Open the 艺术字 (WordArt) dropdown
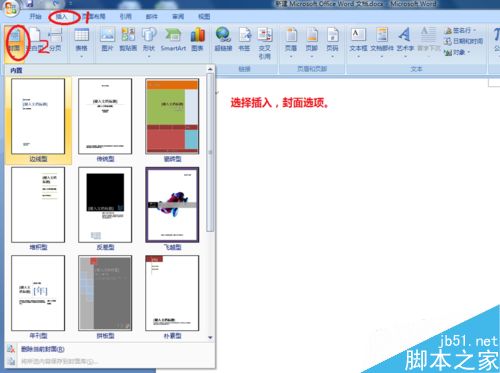The height and width of the screenshot is (373, 500). [405, 43]
